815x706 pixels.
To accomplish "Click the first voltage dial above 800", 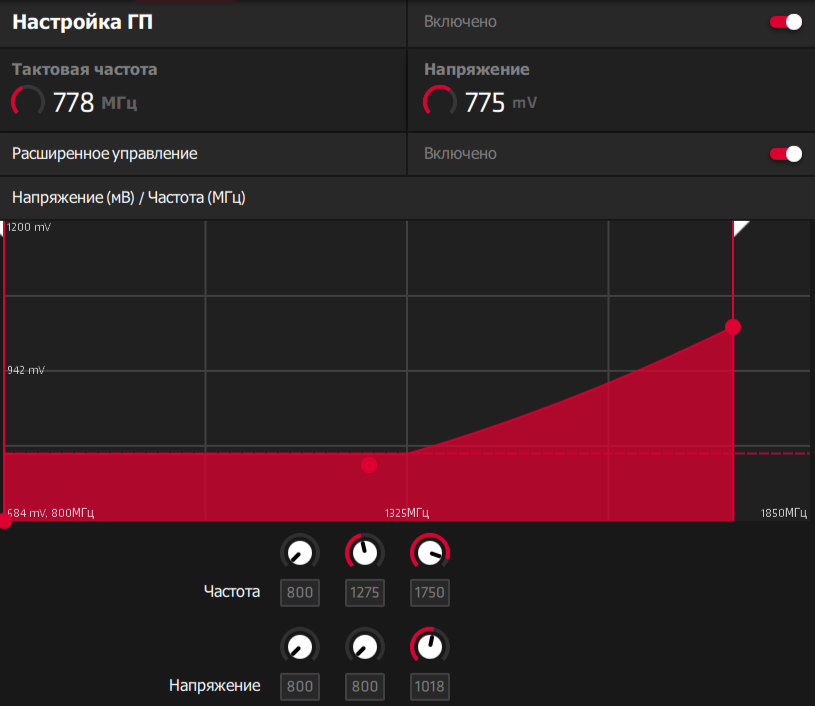I will tap(300, 647).
